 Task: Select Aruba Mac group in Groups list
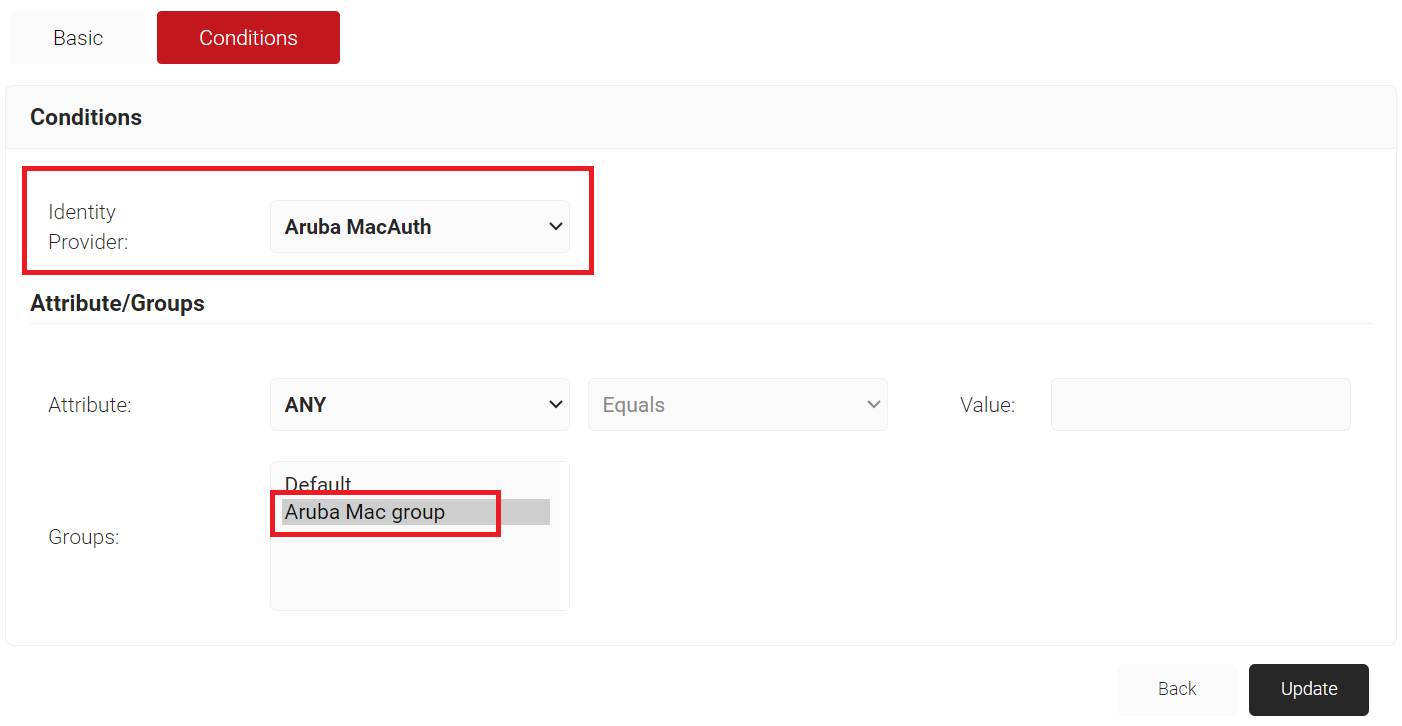coord(416,512)
